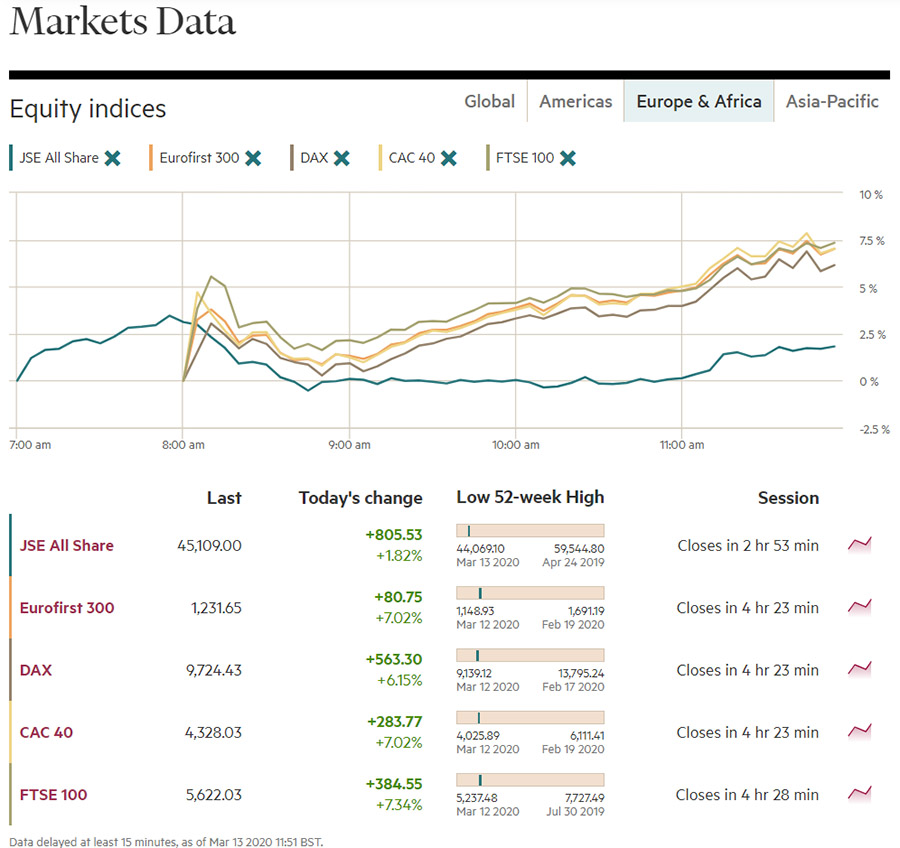The image size is (900, 848).
Task: Open the JSE All Share index link
Action: 67,545
